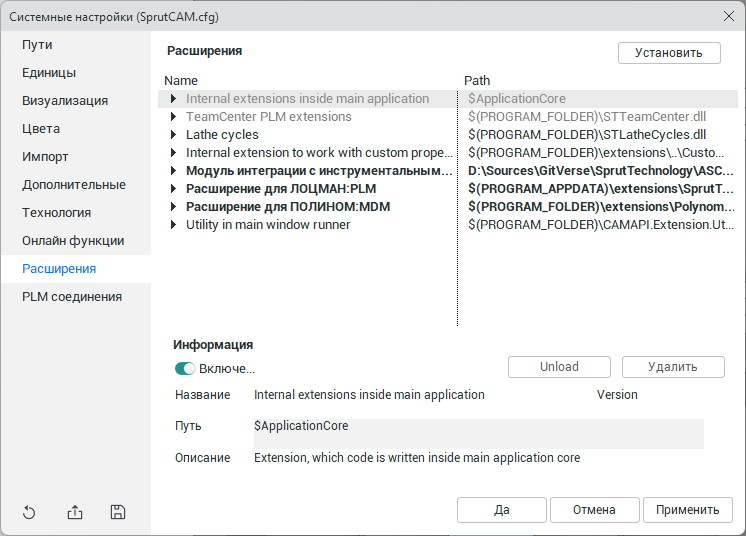The image size is (746, 536).
Task: Expand the TeamCenter PLM extensions row
Action: point(173,117)
